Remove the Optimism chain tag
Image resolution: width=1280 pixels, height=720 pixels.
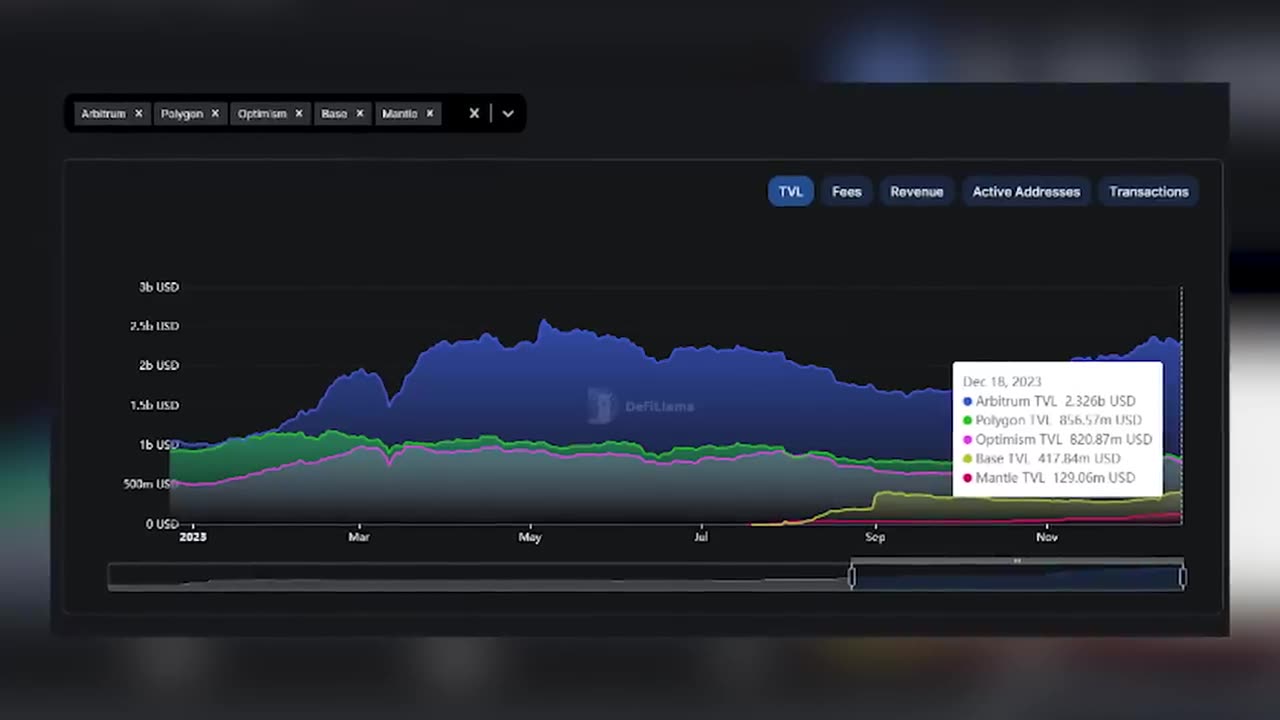pos(299,114)
